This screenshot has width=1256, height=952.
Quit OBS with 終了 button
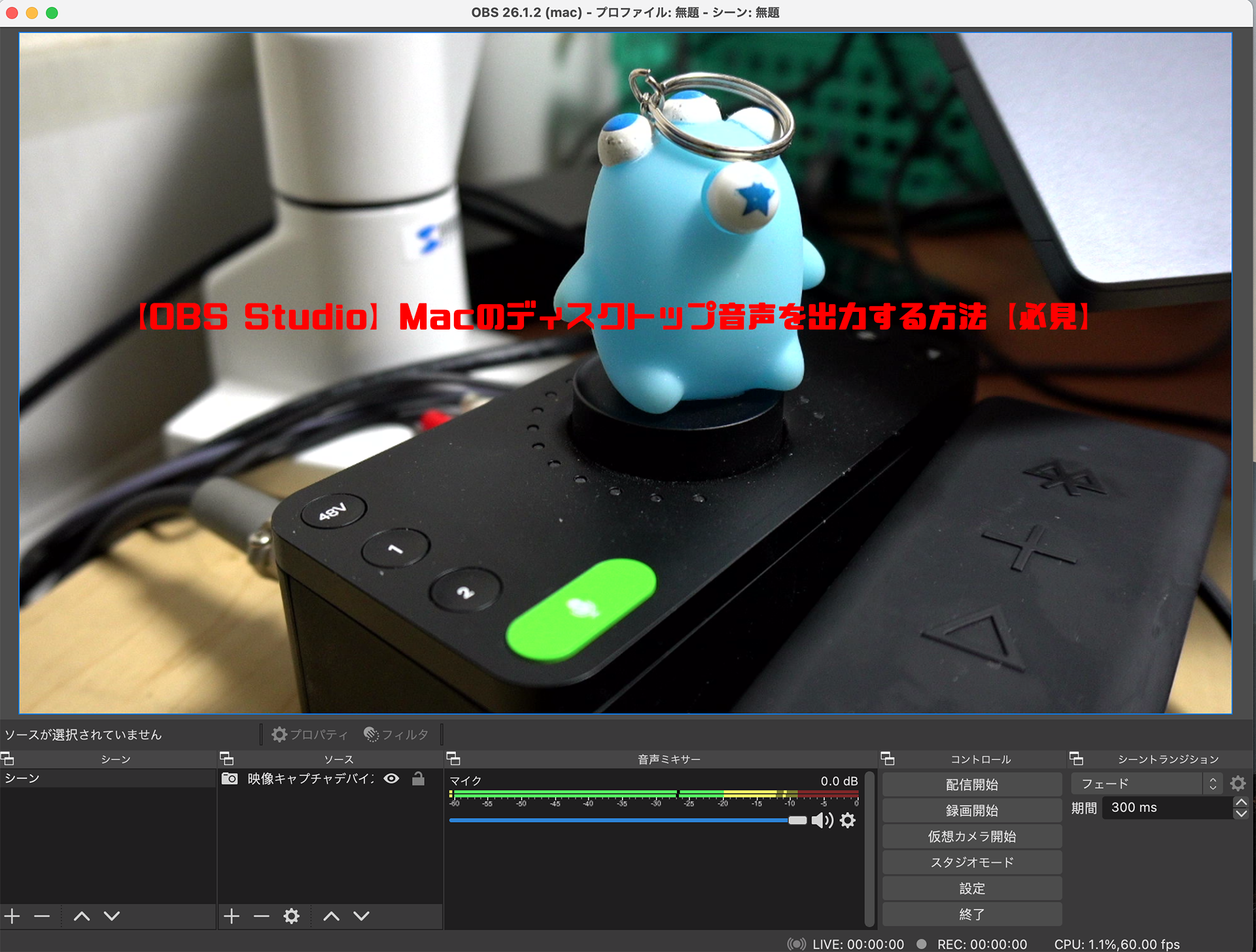pyautogui.click(x=972, y=914)
